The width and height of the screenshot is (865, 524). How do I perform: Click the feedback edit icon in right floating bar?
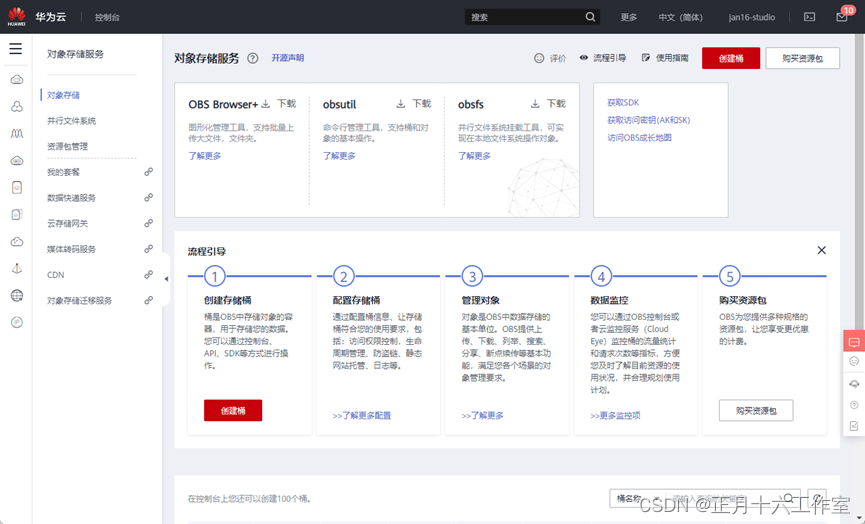click(854, 426)
